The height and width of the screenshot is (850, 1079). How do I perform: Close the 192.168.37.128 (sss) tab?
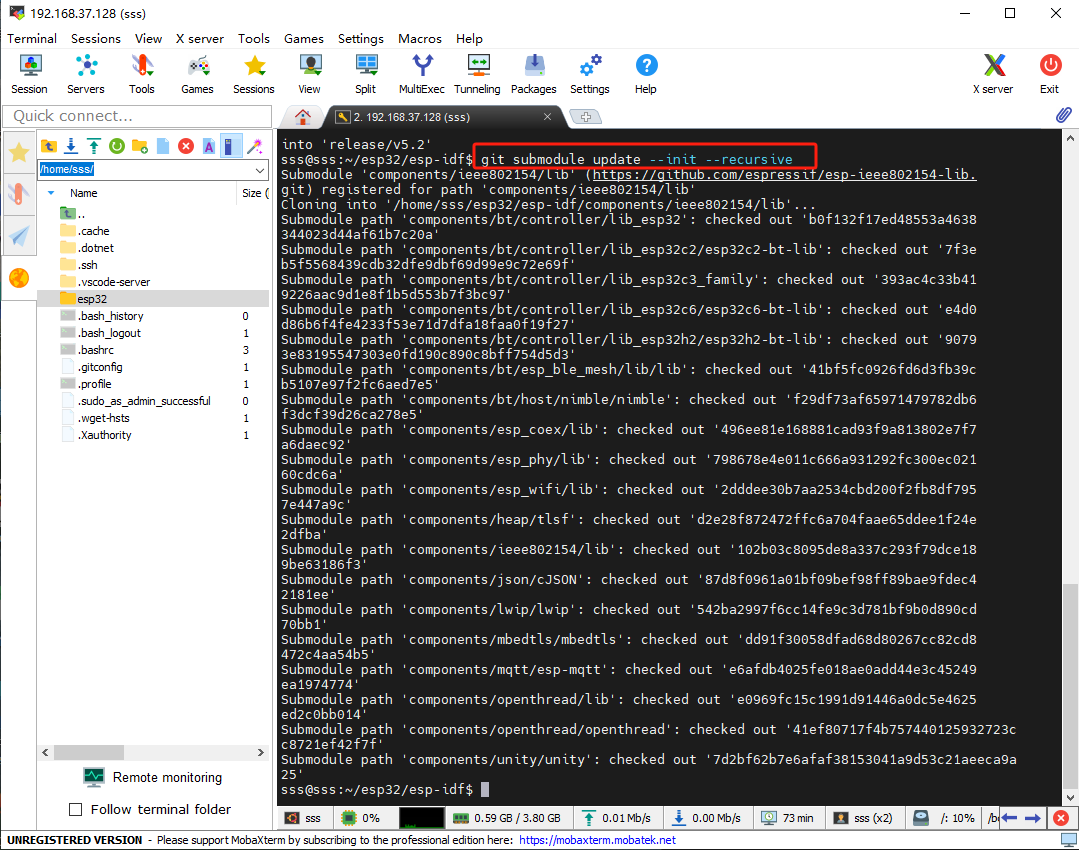[548, 116]
